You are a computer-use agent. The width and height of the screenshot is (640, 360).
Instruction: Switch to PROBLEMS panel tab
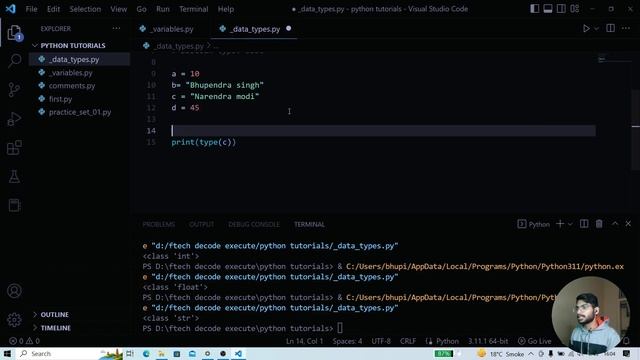159,224
